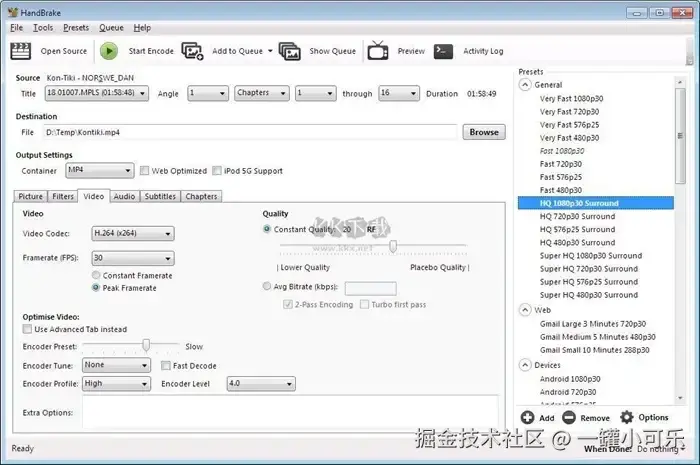Select the HQ 720p30 Surround preset
This screenshot has height=465, width=700.
[x=577, y=216]
